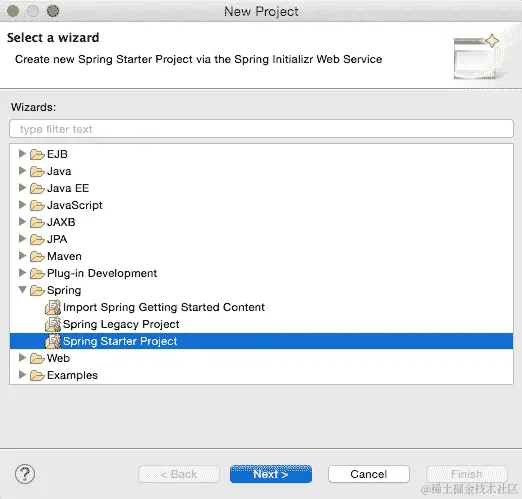The height and width of the screenshot is (499, 522).
Task: Select the JPA label
Action: (57, 239)
